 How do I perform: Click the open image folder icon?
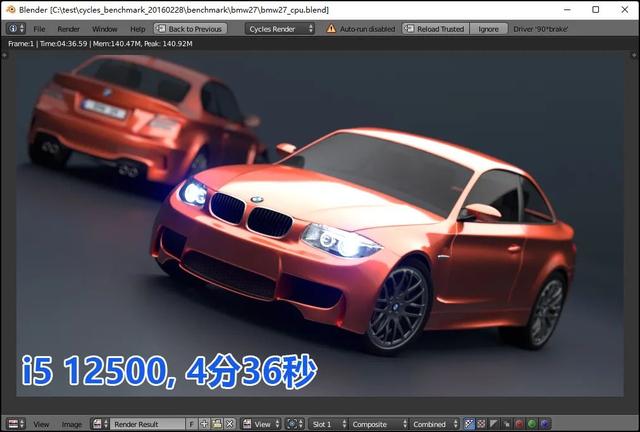point(217,424)
